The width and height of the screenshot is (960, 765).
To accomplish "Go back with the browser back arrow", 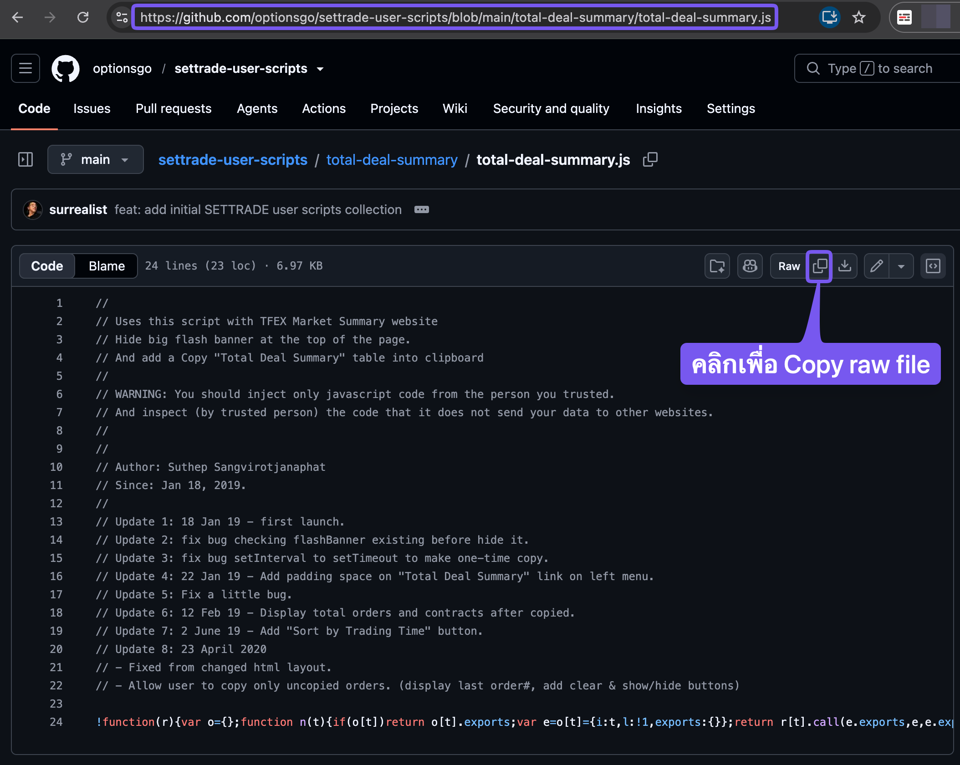I will (17, 17).
